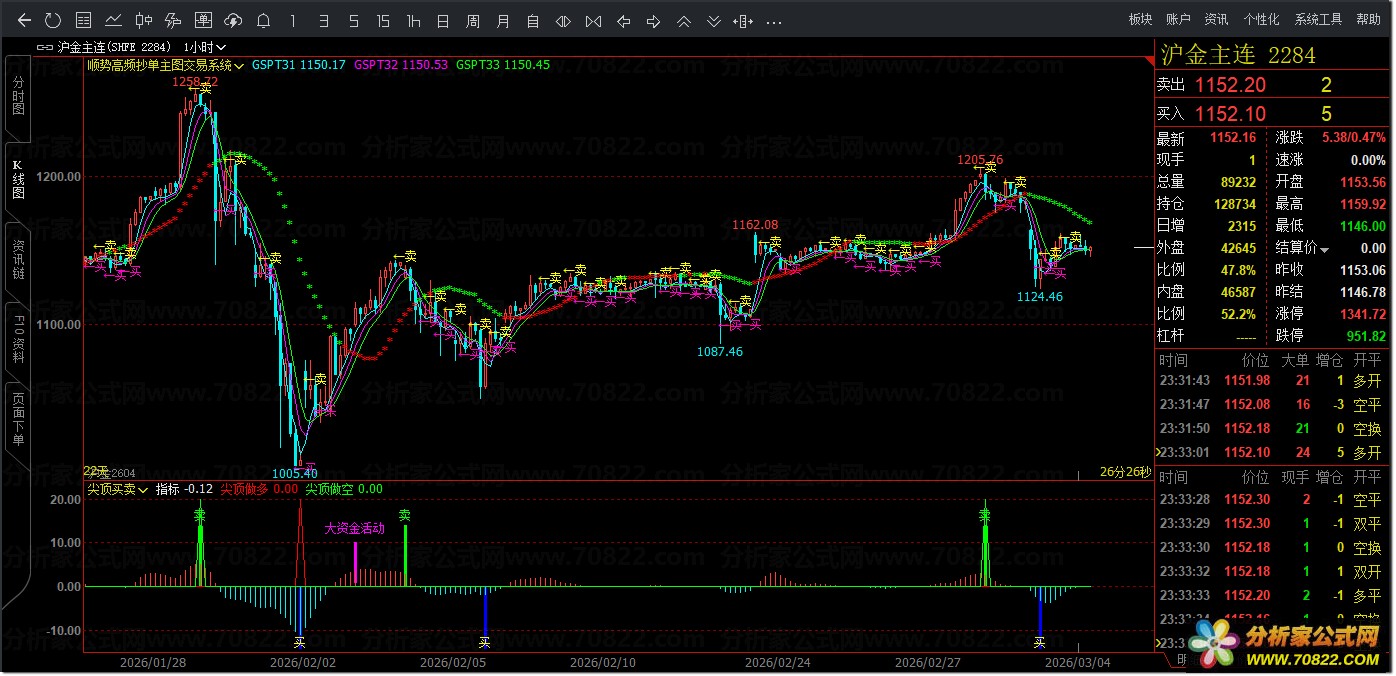Click the candlestick chart icon

tap(143, 20)
